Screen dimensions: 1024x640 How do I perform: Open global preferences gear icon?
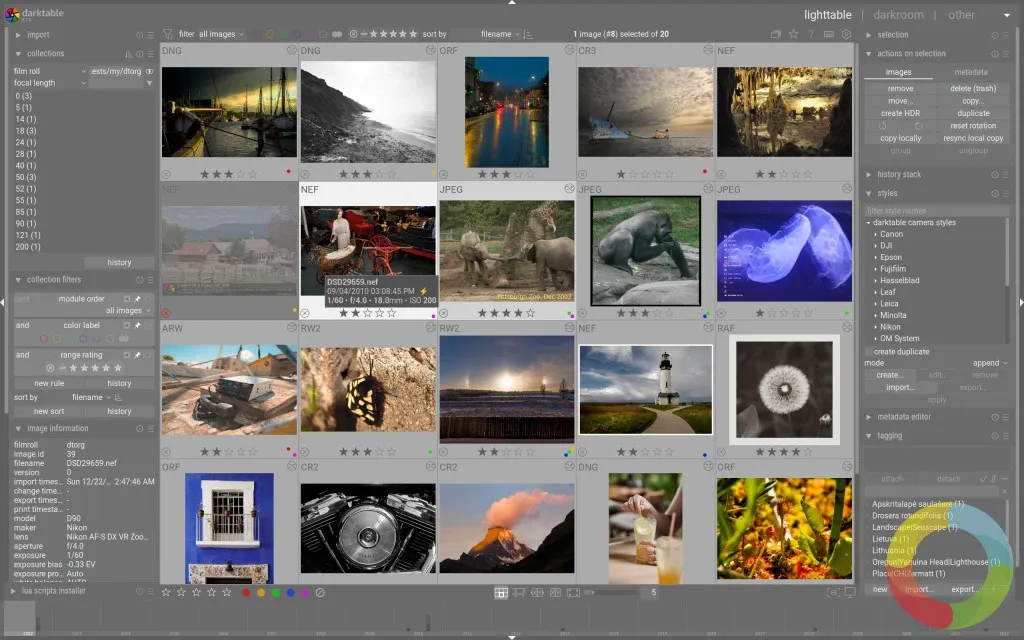click(846, 34)
